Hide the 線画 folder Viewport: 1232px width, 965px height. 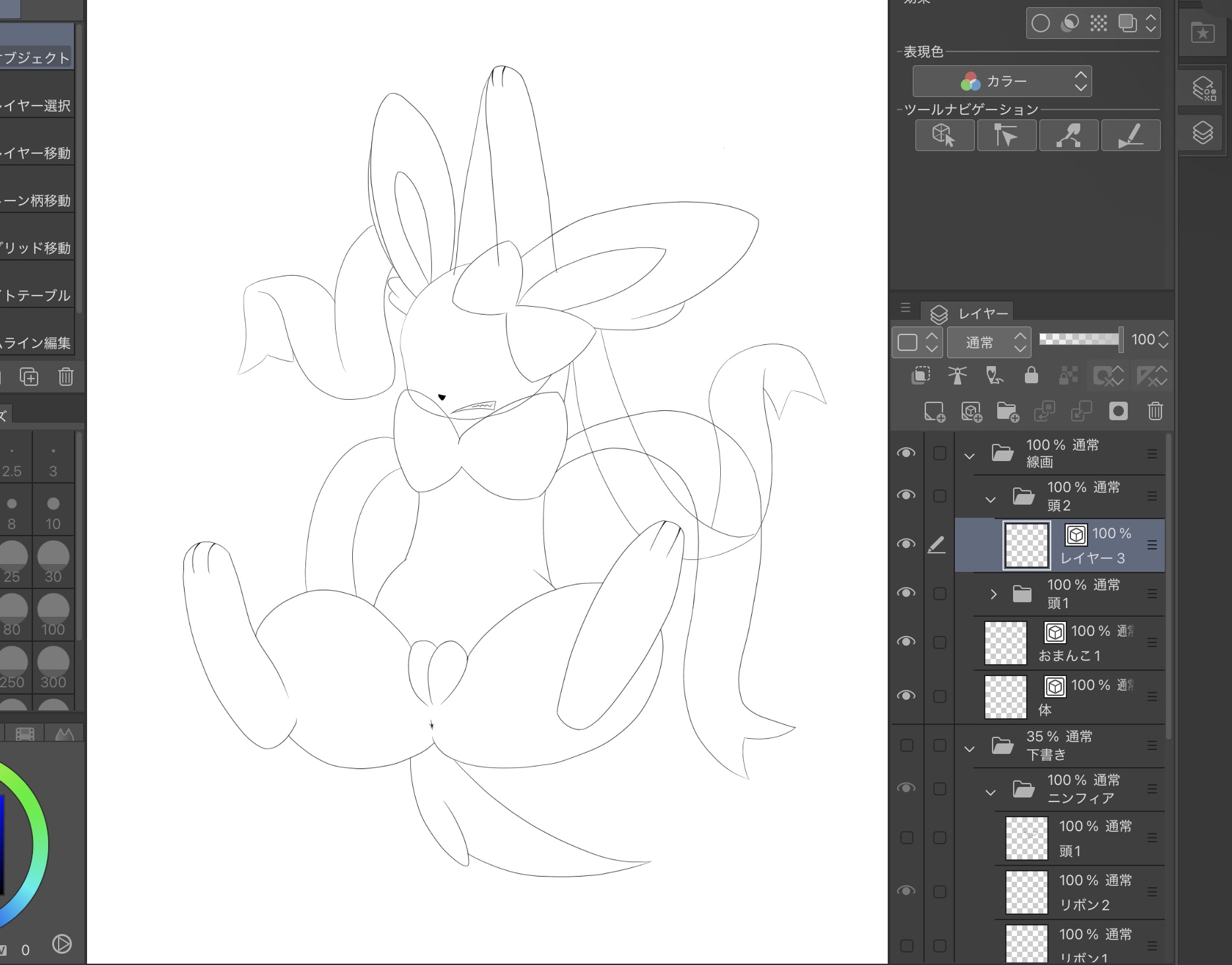906,453
